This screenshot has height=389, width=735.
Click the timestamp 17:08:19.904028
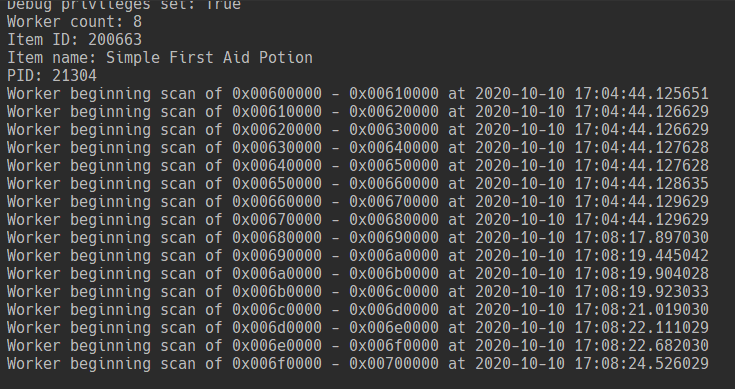tap(642, 274)
